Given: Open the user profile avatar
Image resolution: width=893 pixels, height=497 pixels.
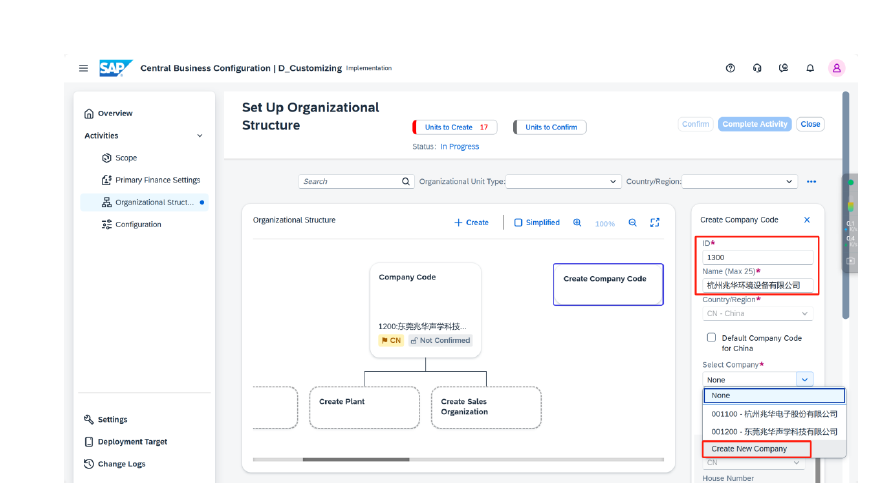Looking at the screenshot, I should click(837, 68).
